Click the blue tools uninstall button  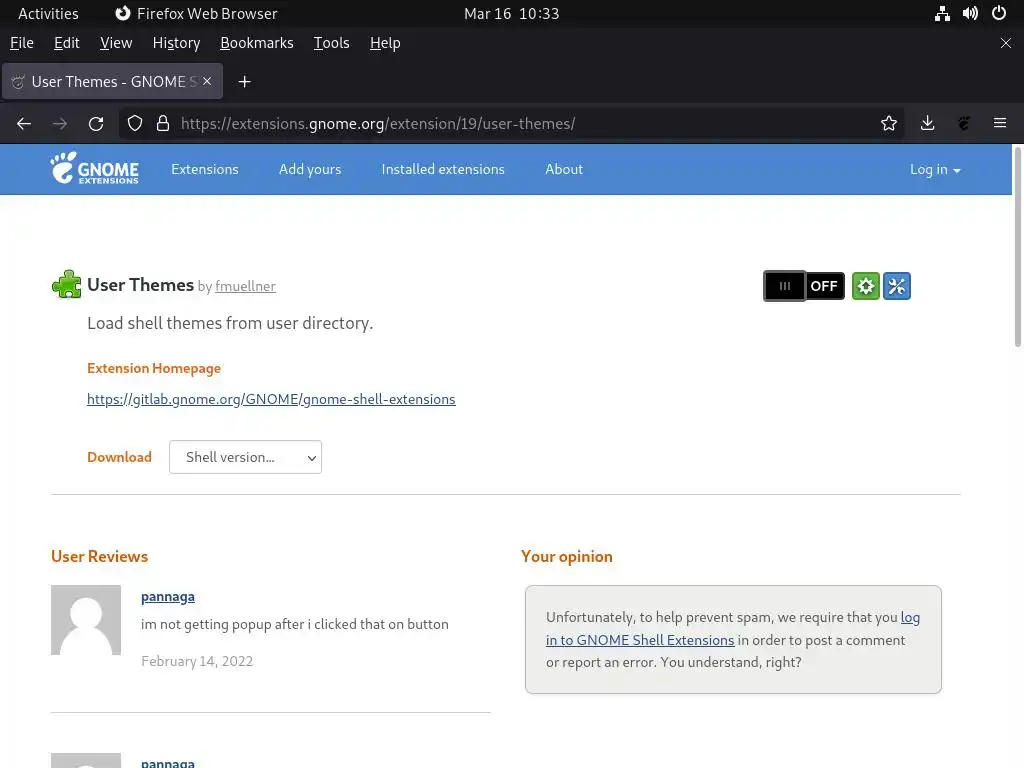(897, 286)
